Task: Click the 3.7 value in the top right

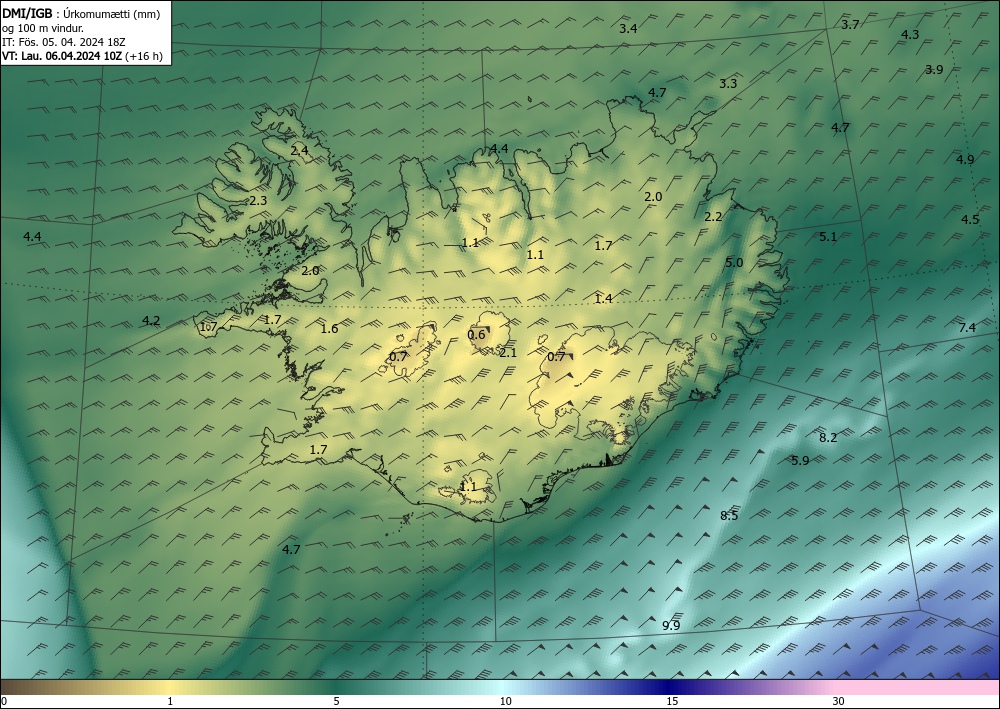Action: 850,25
